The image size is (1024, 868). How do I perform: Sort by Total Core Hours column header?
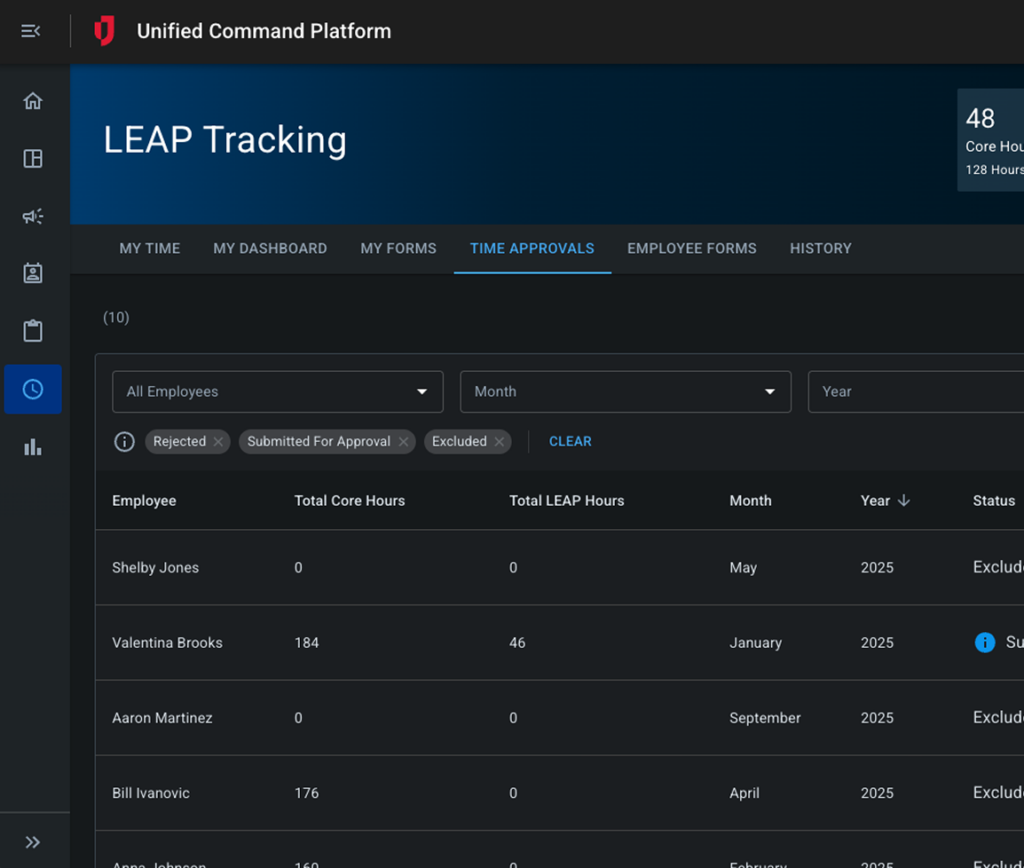349,501
